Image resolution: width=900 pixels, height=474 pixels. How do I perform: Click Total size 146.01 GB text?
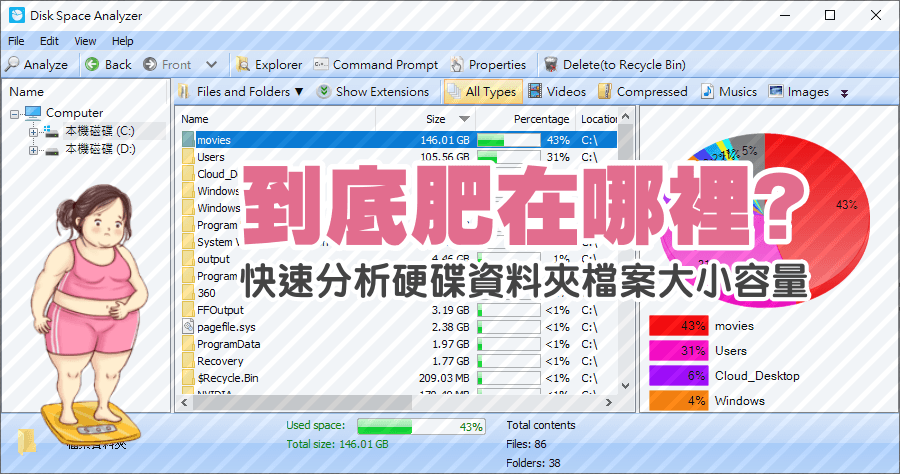tap(338, 444)
